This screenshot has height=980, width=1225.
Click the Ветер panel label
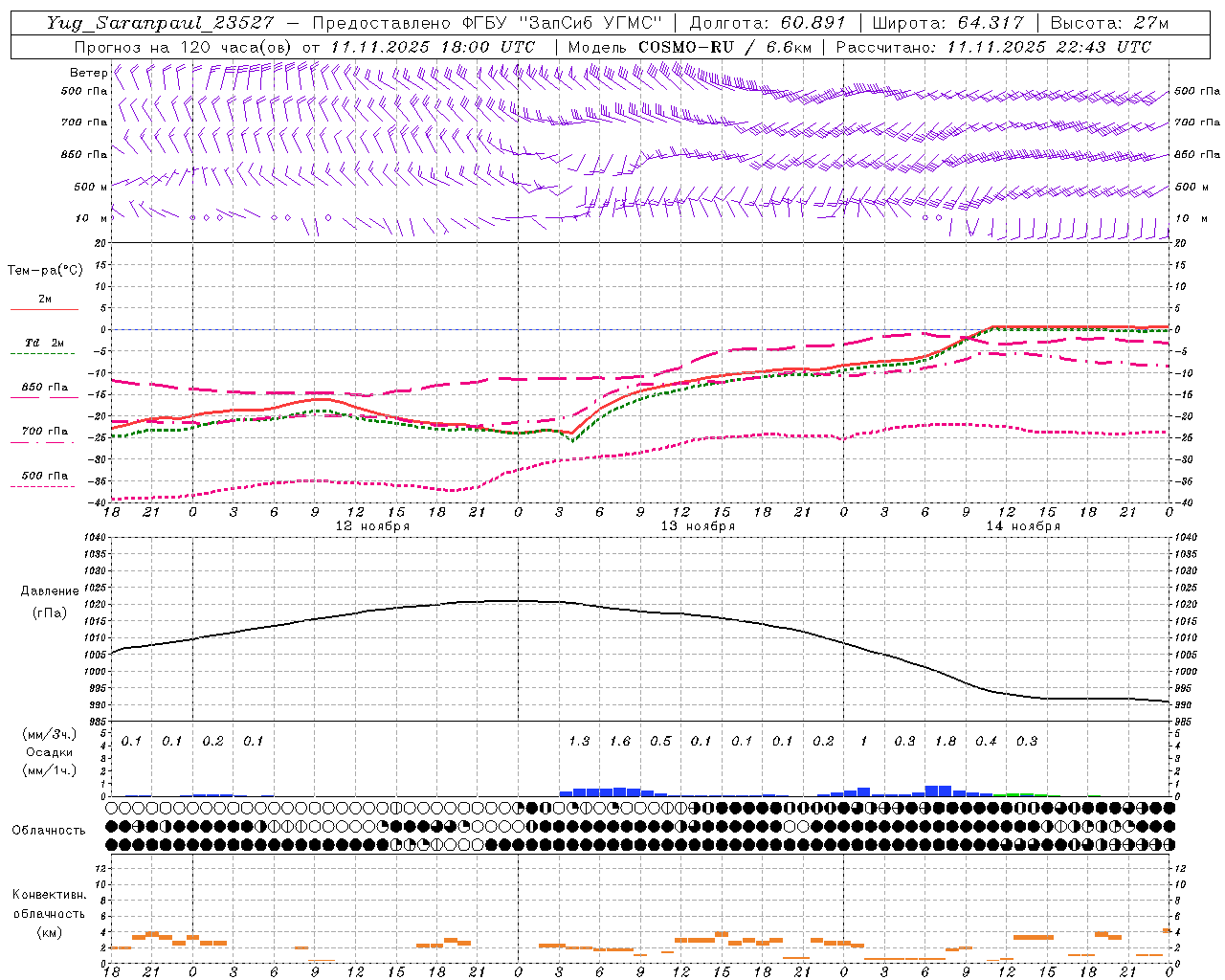(x=88, y=73)
